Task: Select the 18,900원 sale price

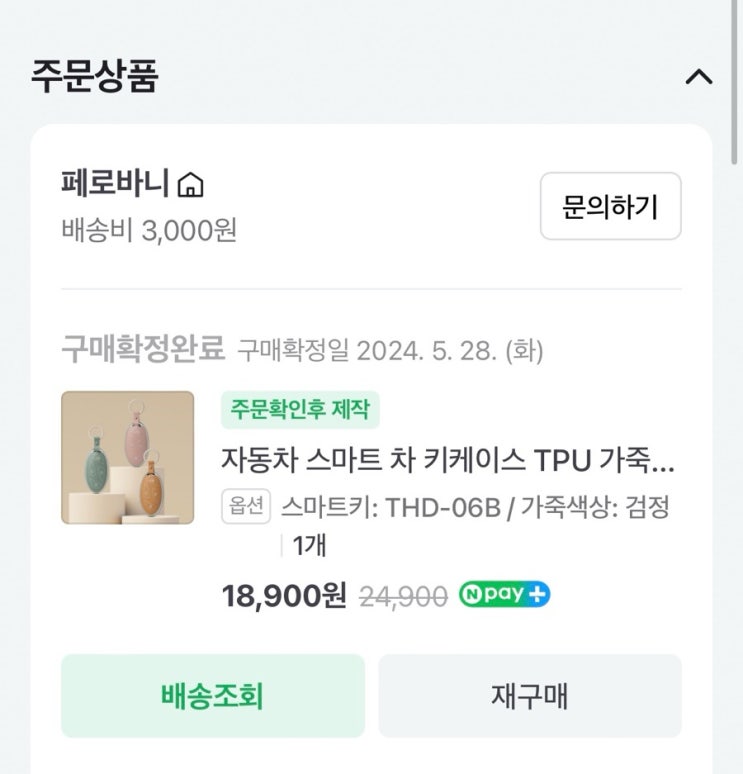Action: tap(283, 596)
